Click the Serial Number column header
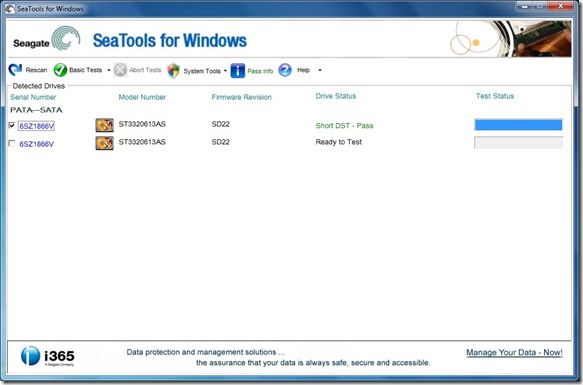The height and width of the screenshot is (385, 583). (33, 97)
